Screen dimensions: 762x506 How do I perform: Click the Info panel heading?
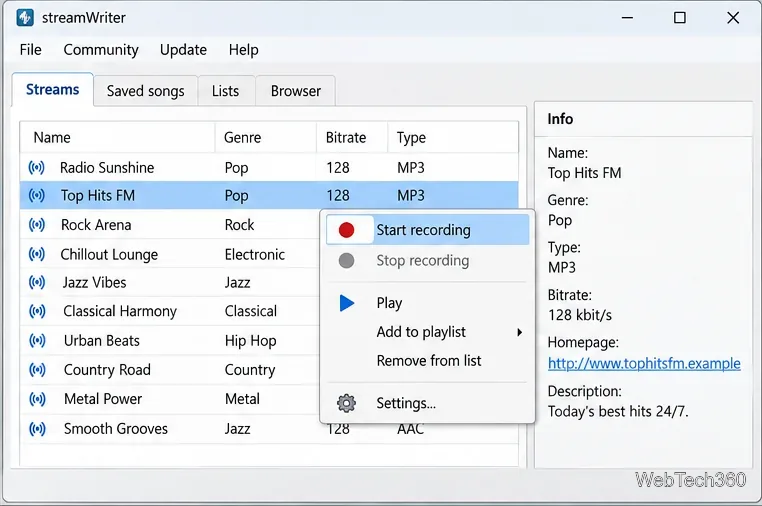pos(560,119)
